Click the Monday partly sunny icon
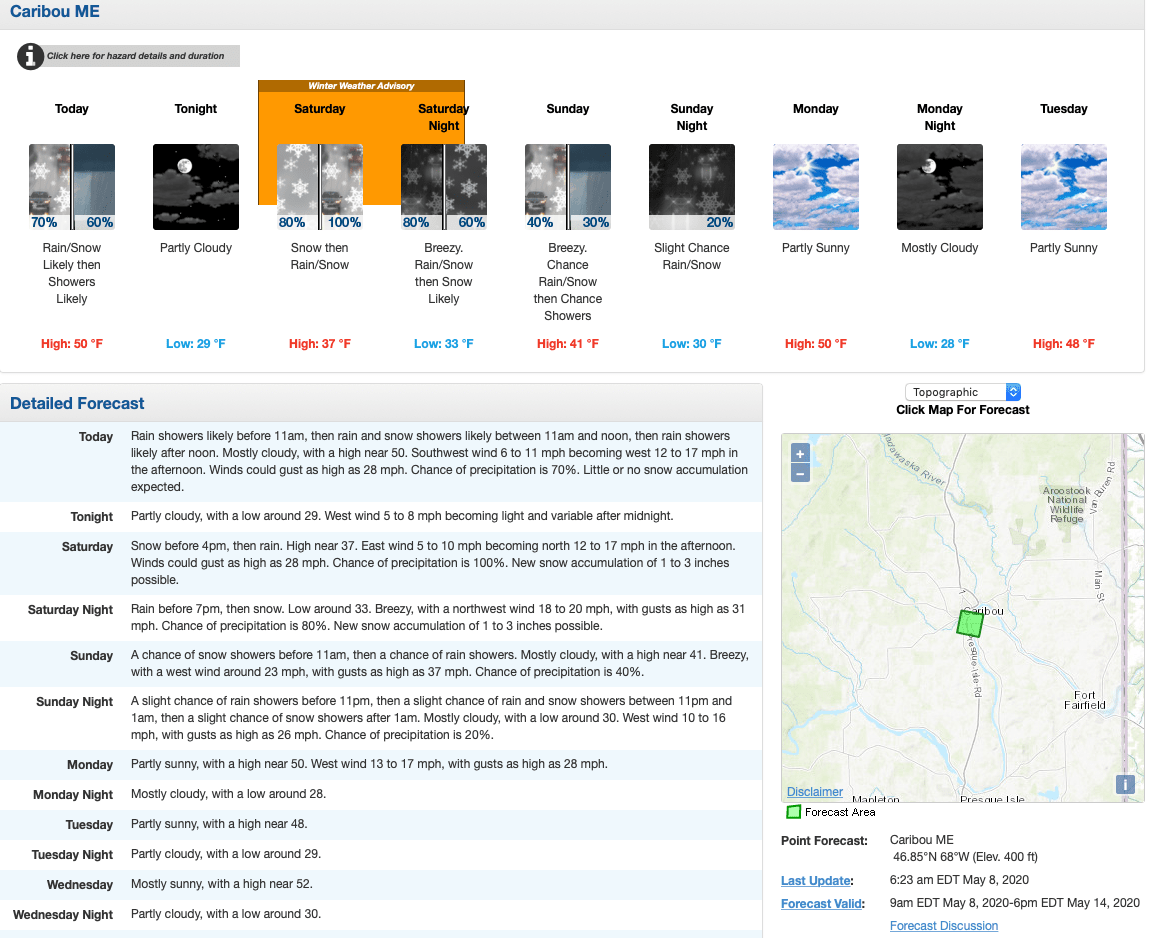 [815, 187]
